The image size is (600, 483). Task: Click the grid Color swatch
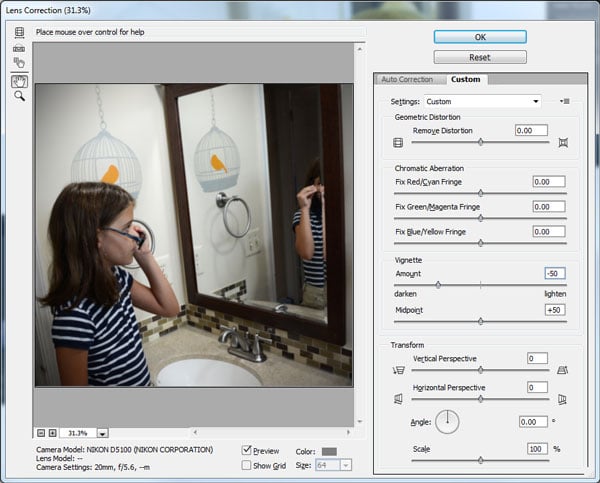click(329, 451)
